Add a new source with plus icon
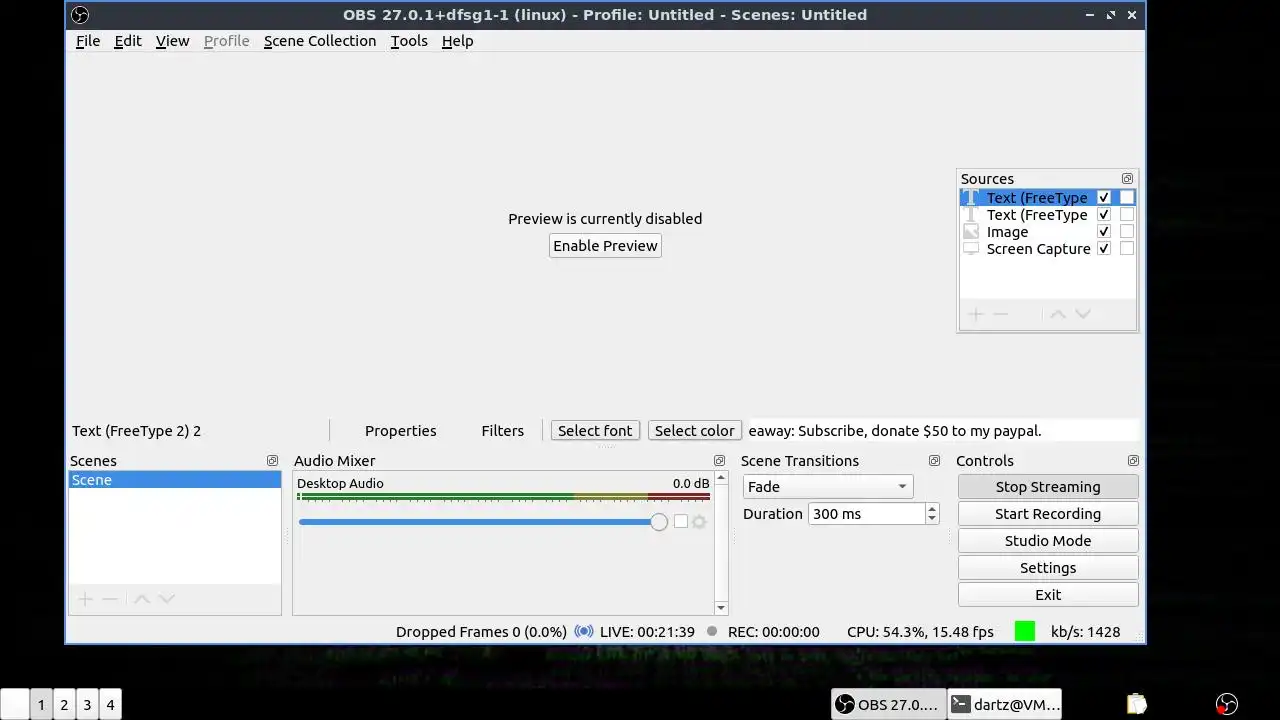Image resolution: width=1280 pixels, height=720 pixels. coord(976,314)
